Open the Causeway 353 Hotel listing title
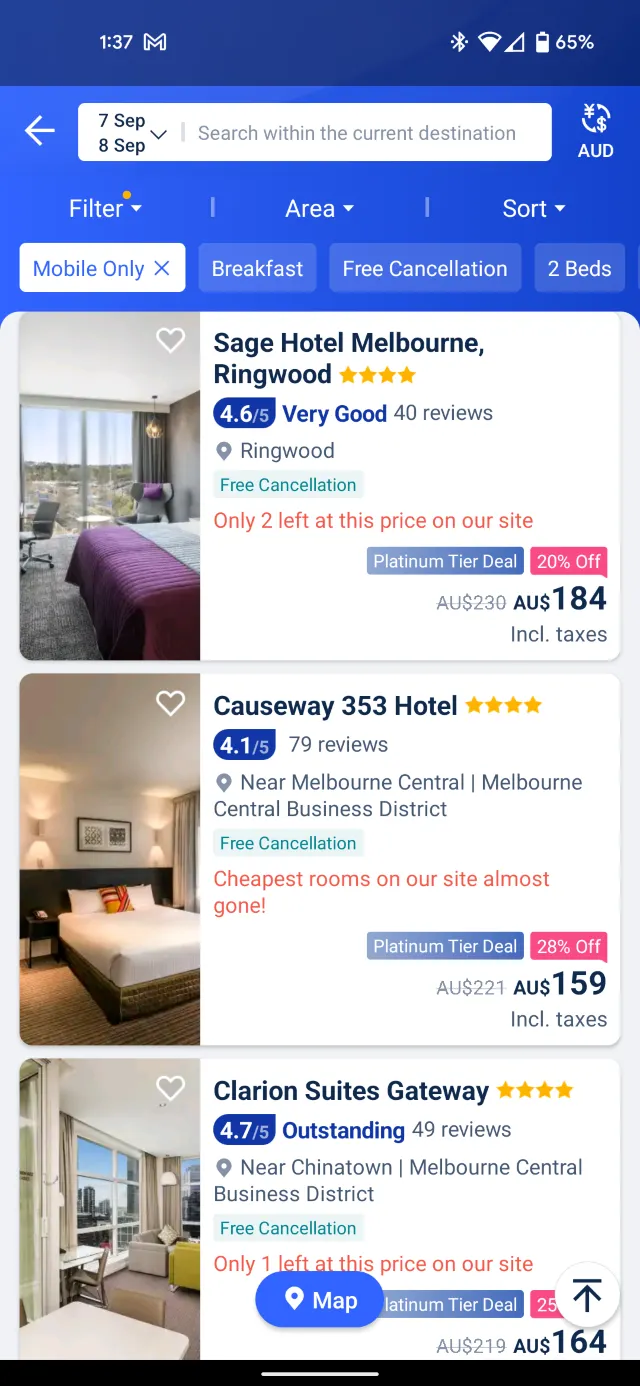Image resolution: width=640 pixels, height=1386 pixels. [335, 706]
